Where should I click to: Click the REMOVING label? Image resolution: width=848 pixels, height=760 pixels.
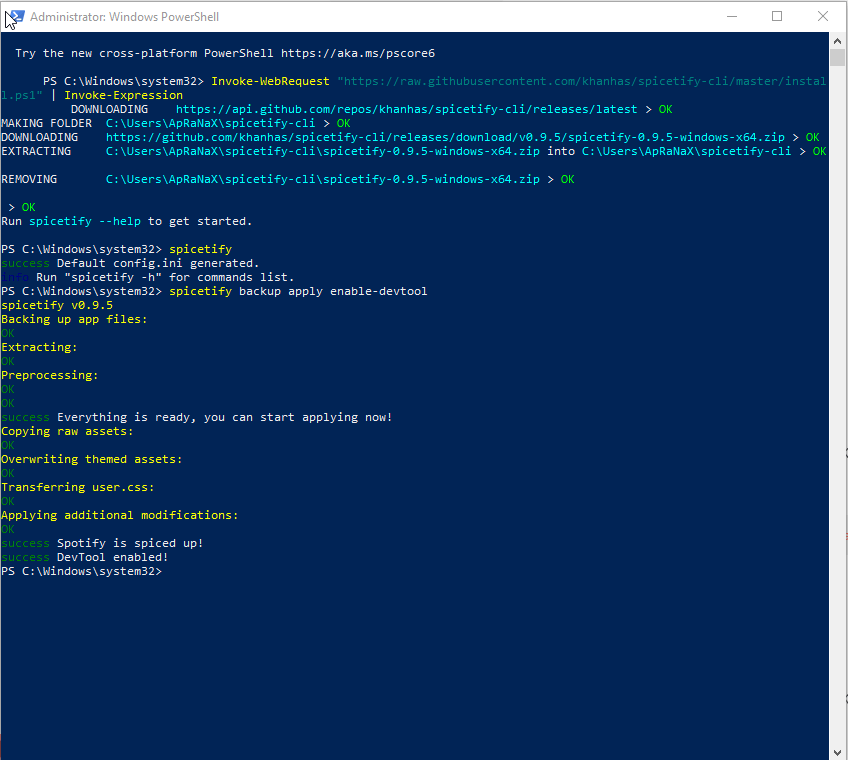pyautogui.click(x=29, y=179)
